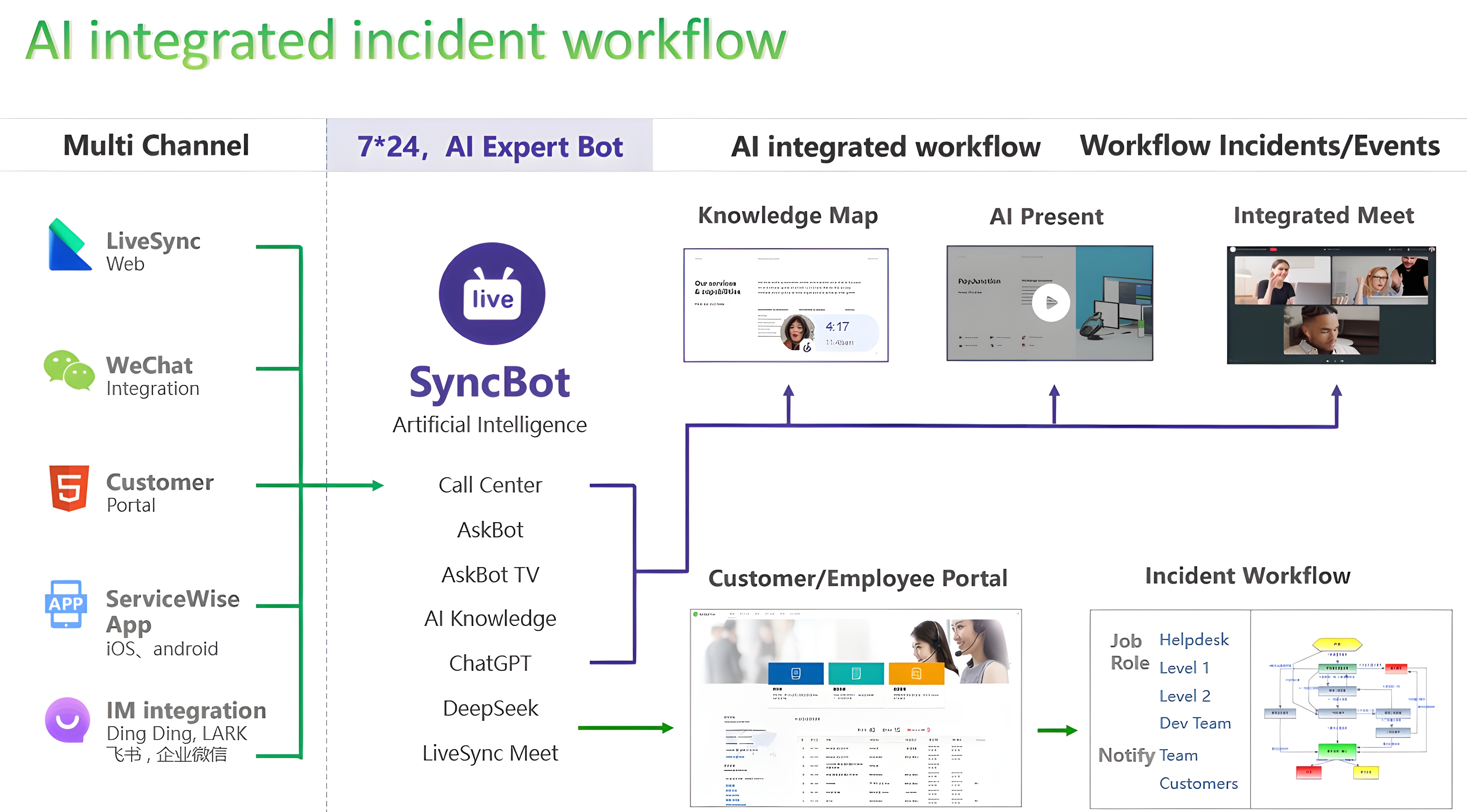Image resolution: width=1467 pixels, height=812 pixels.
Task: Click the Job Role label
Action: pos(1130,652)
